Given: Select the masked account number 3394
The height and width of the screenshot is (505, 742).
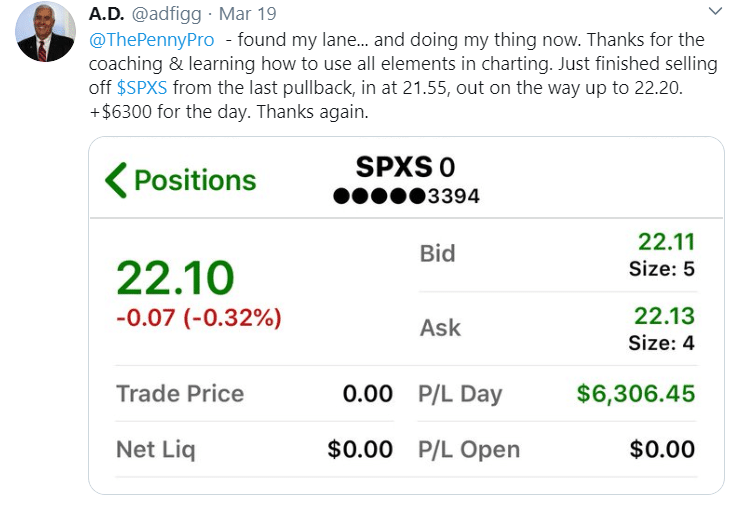Looking at the screenshot, I should [406, 196].
